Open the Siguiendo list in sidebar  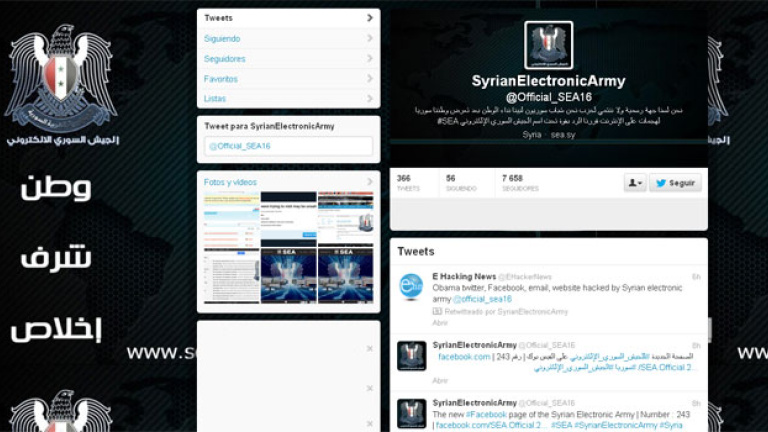[222, 38]
